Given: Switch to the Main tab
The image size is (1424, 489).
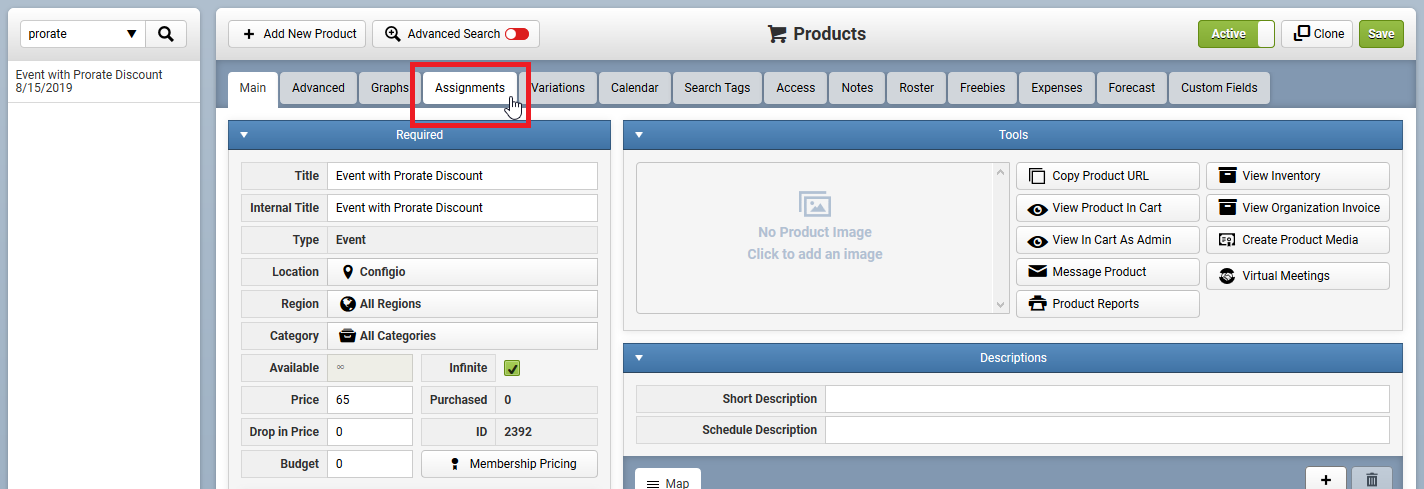Looking at the screenshot, I should pos(253,88).
